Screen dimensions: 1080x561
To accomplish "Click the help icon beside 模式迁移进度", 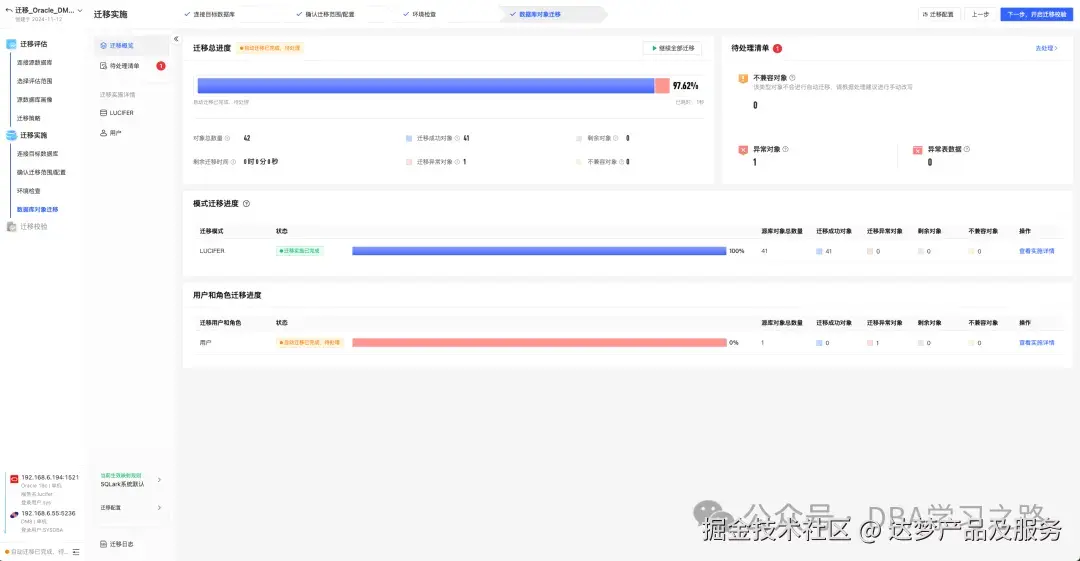I will 247,204.
